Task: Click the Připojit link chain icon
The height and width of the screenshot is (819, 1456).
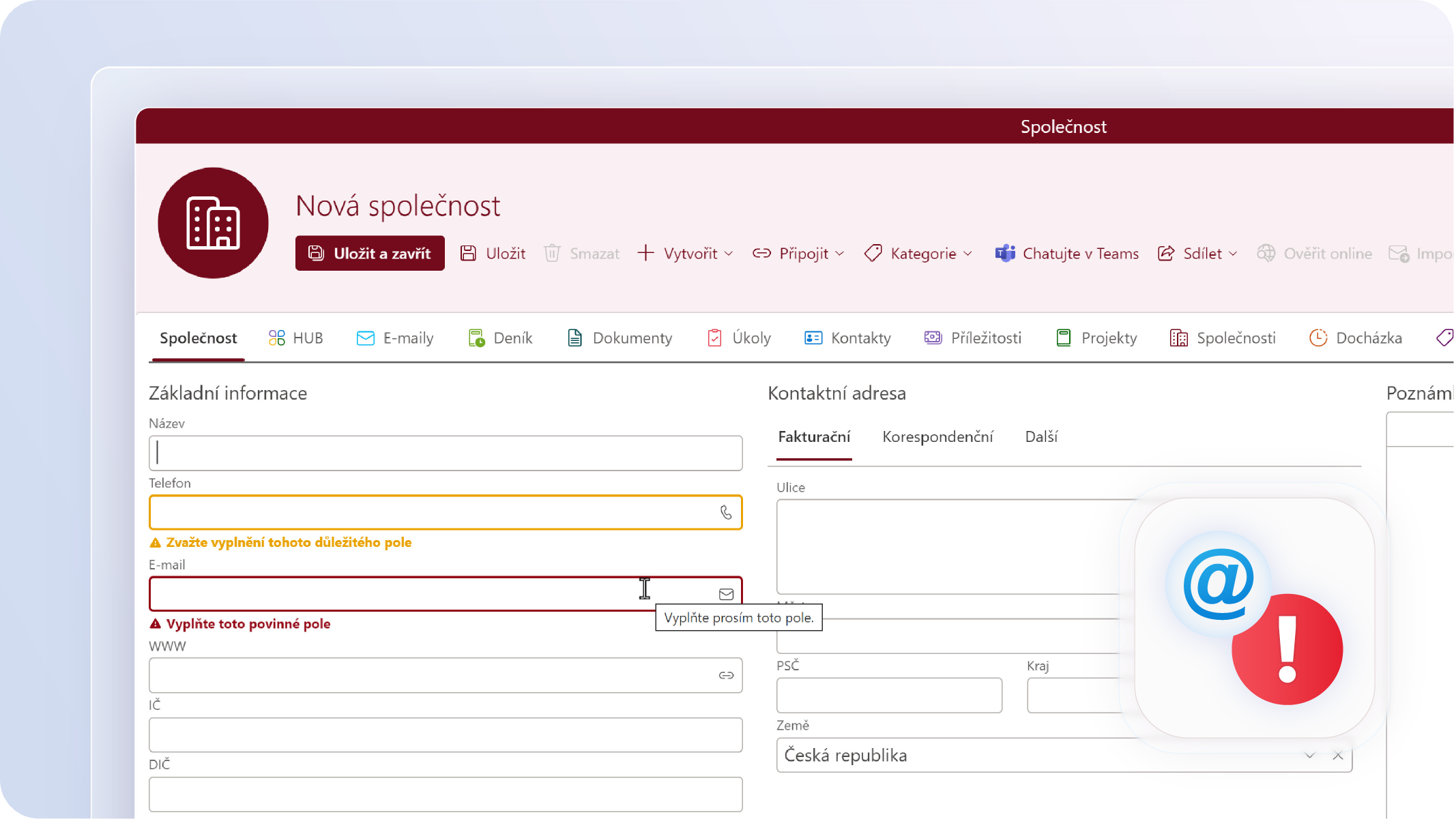Action: tap(761, 253)
